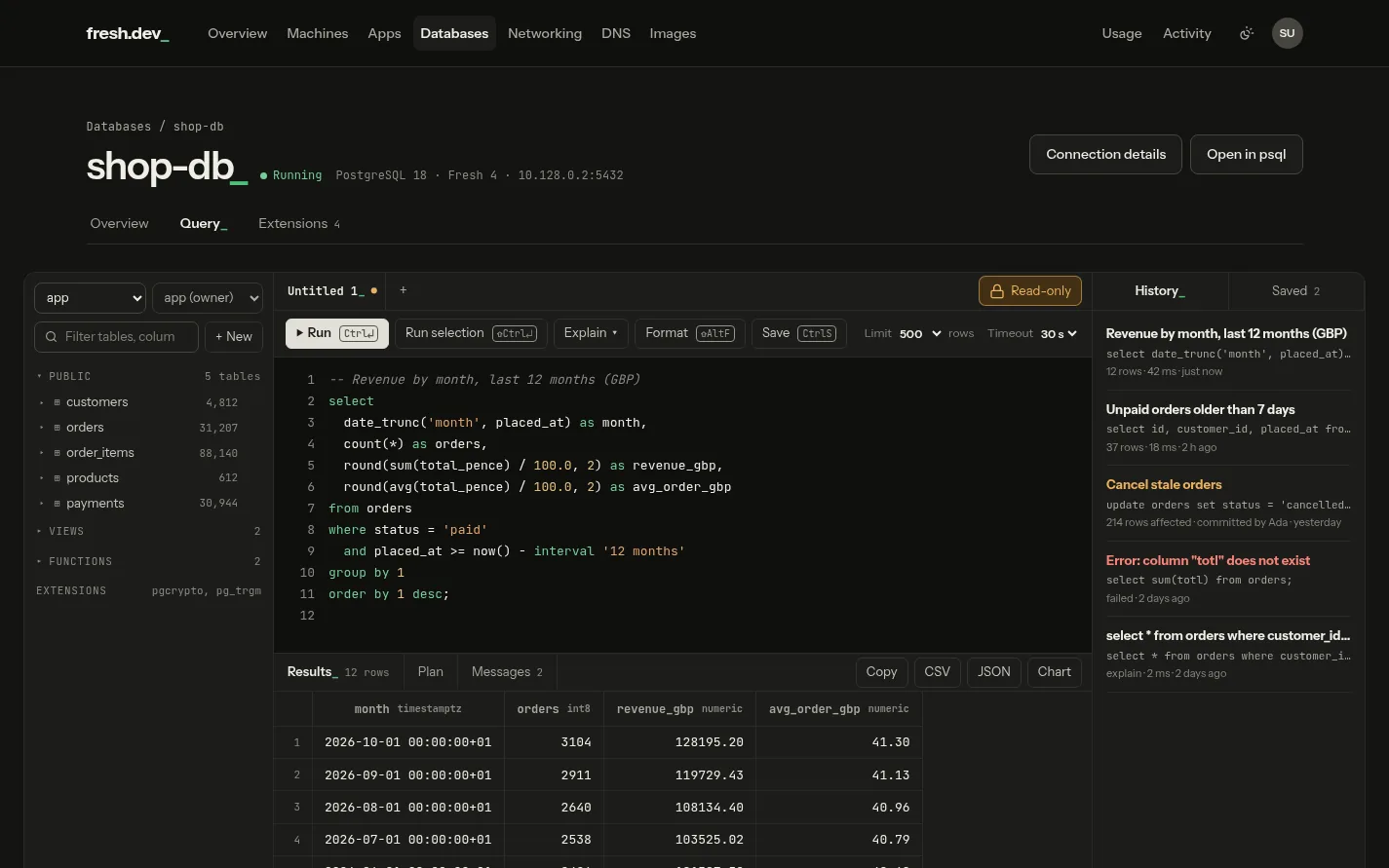Click Open in psql button

tap(1246, 154)
